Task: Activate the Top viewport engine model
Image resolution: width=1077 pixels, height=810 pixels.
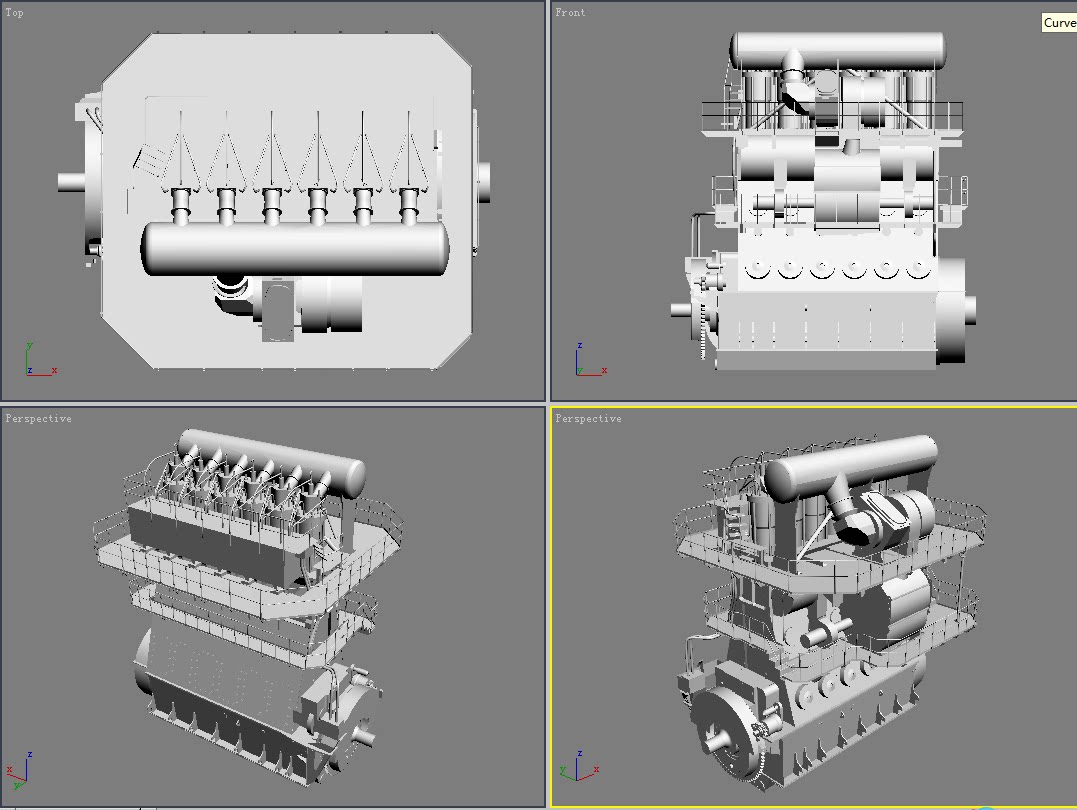Action: pos(274,201)
